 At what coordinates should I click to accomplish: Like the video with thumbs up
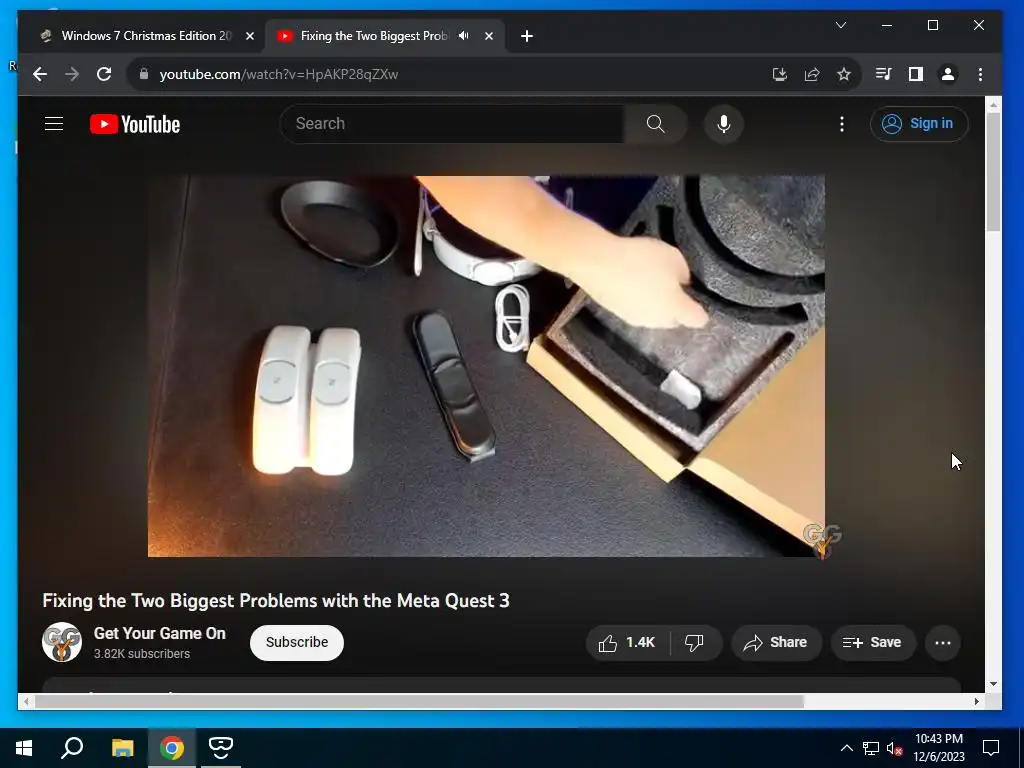pyautogui.click(x=627, y=643)
